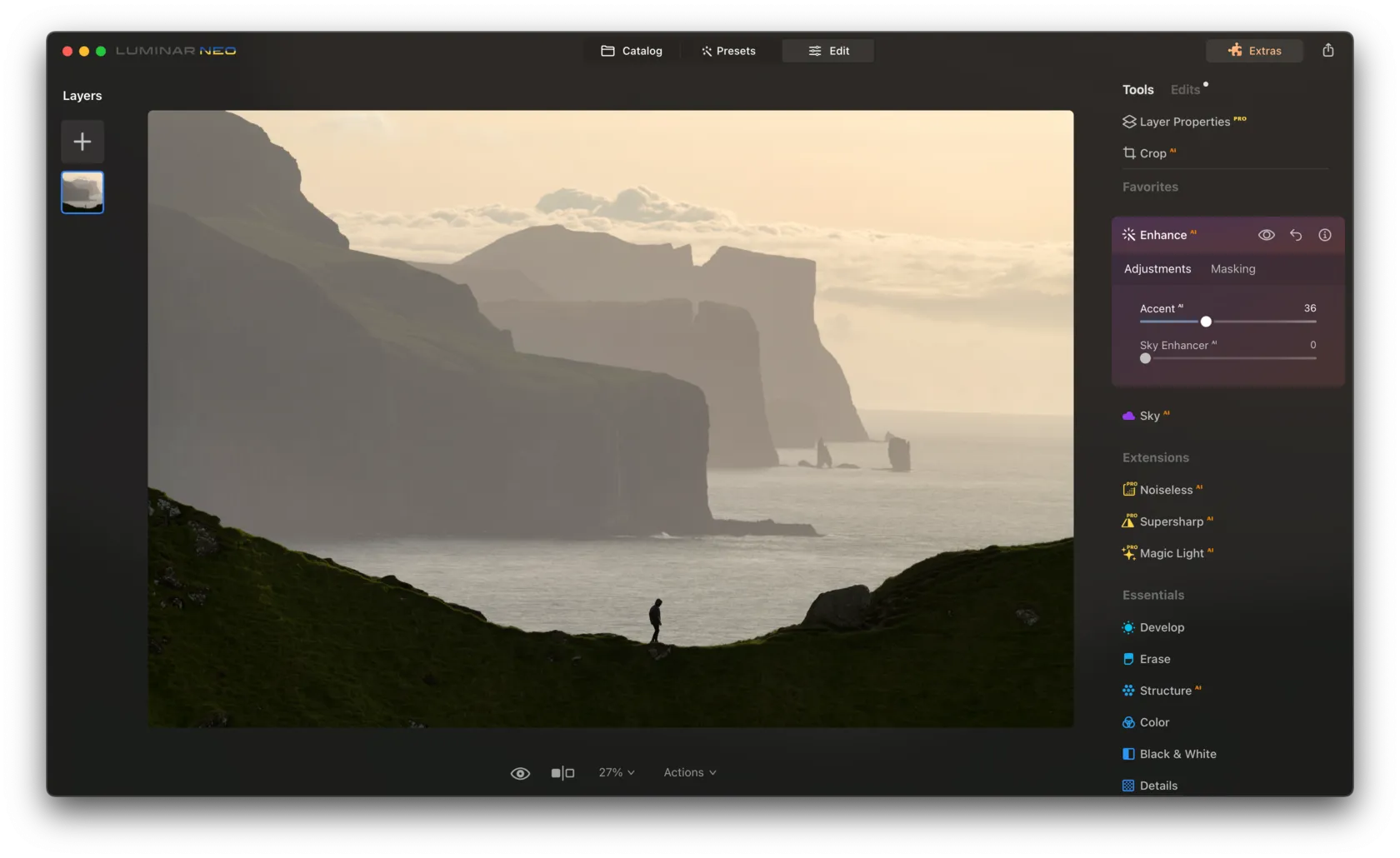Image resolution: width=1400 pixels, height=858 pixels.
Task: Expand the Actions menu
Action: tap(689, 773)
